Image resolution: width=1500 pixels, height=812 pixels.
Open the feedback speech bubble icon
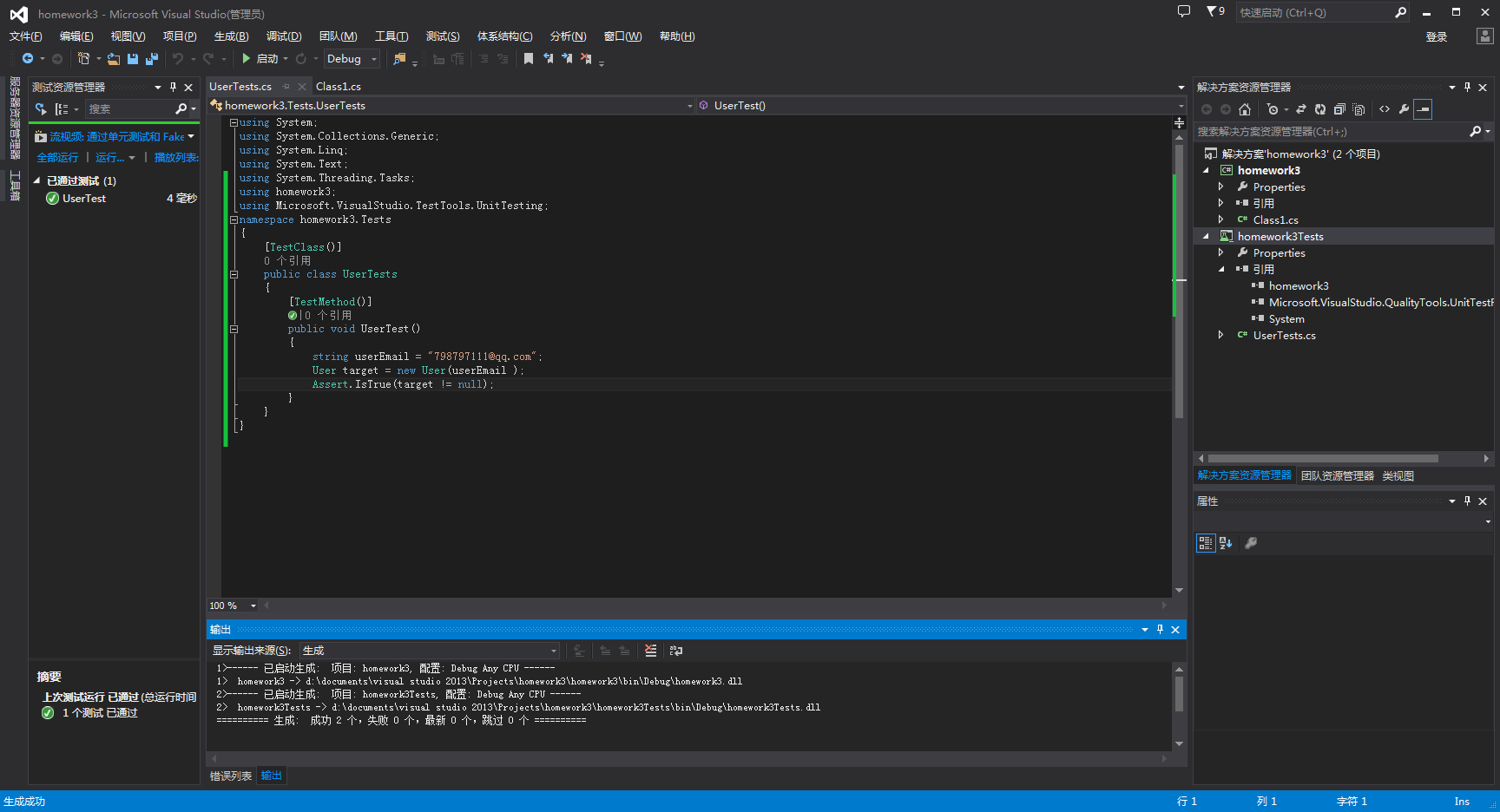click(1184, 11)
